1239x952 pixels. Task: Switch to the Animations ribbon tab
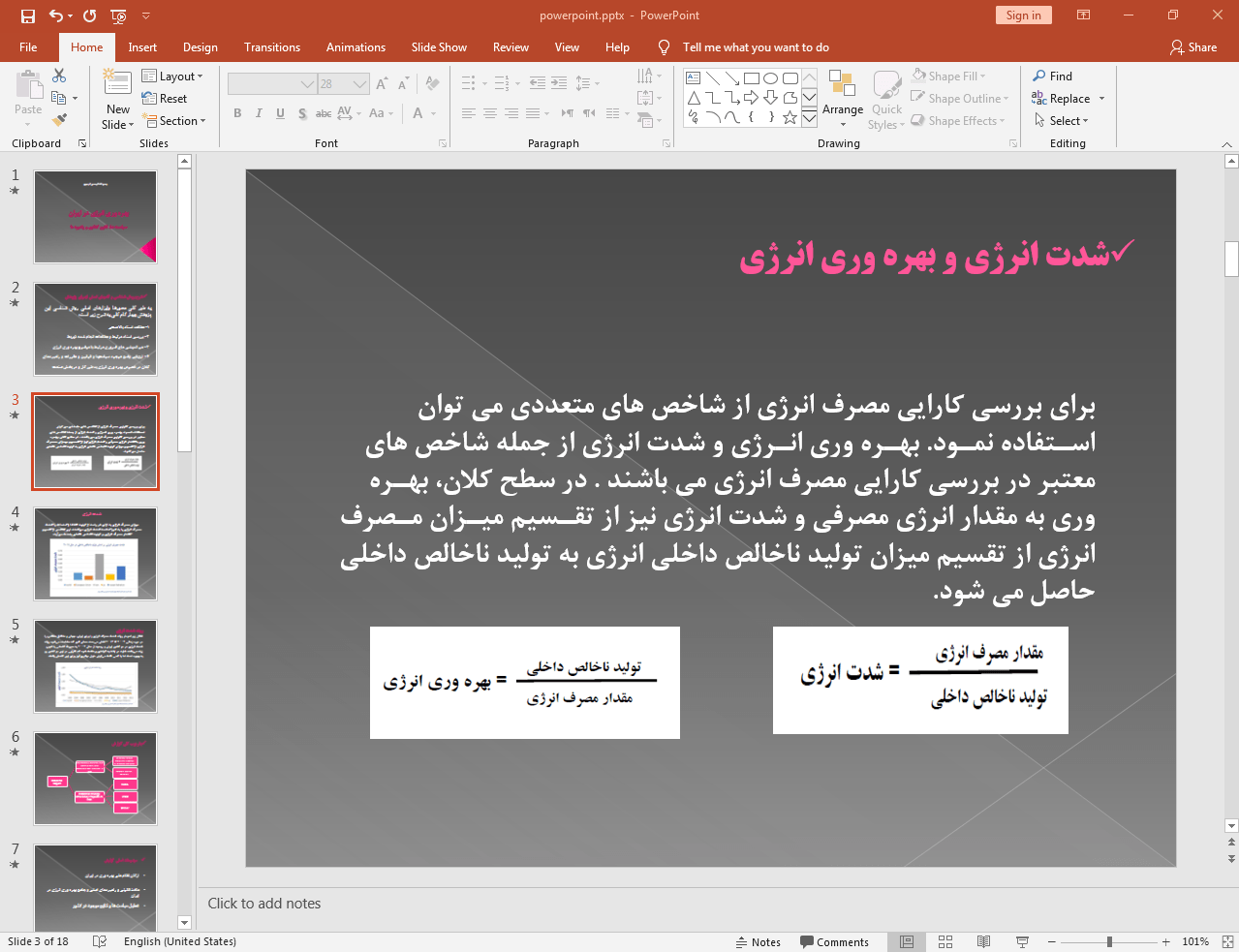pos(356,46)
